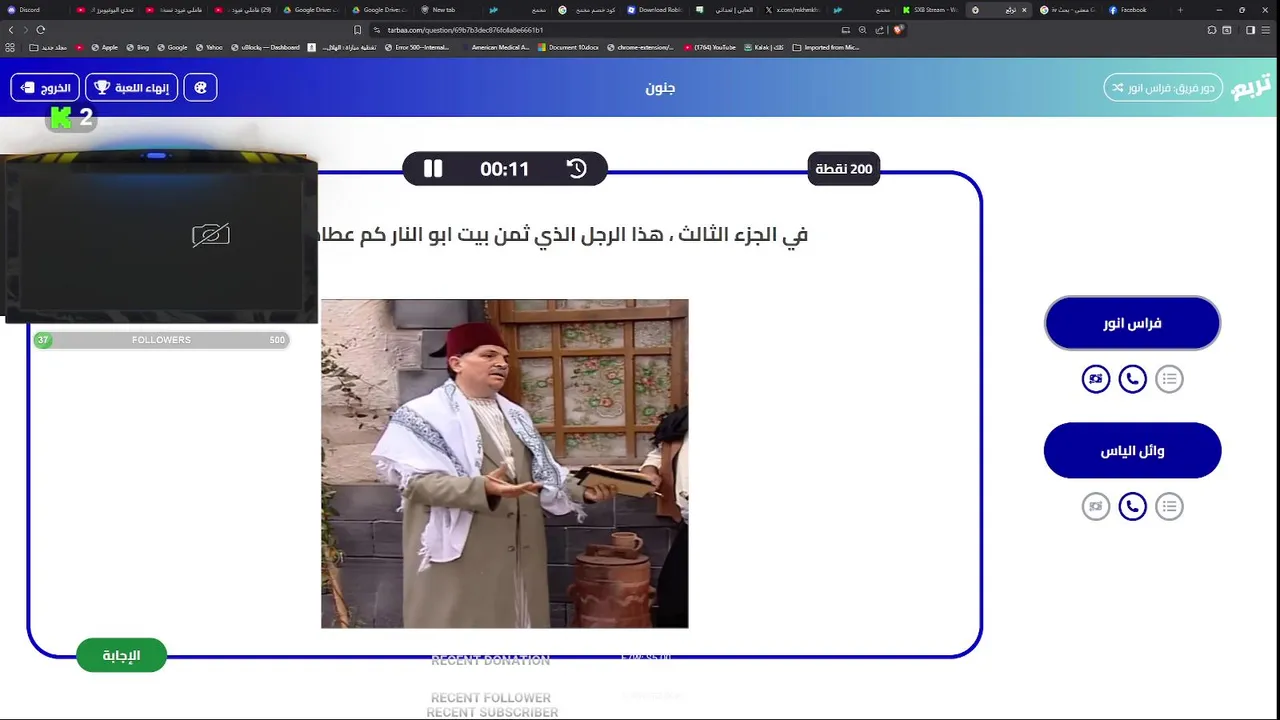
Task: Open the browser extensions puzzle icon
Action: (x=1212, y=30)
